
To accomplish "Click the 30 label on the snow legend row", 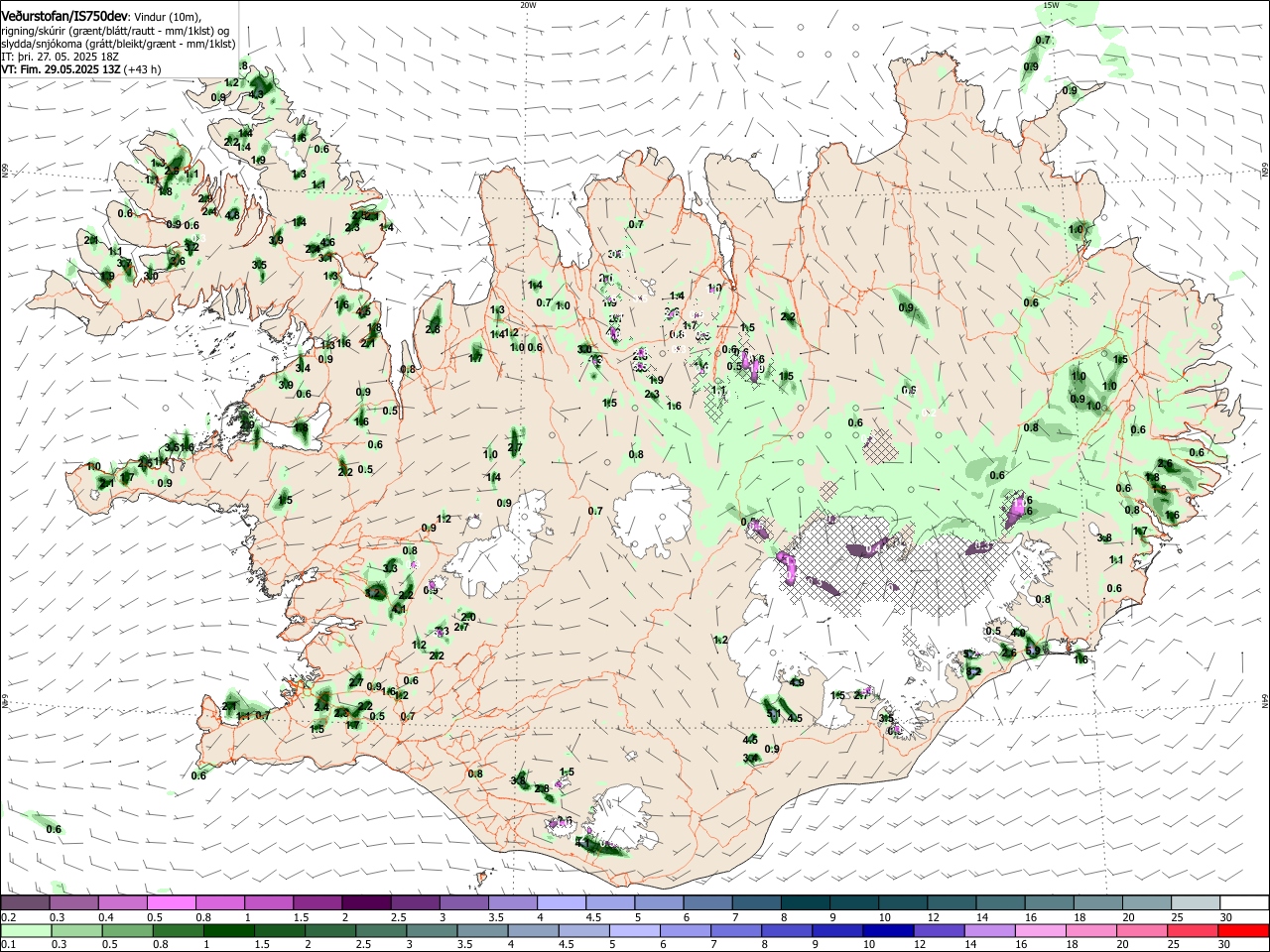I will (x=1226, y=917).
